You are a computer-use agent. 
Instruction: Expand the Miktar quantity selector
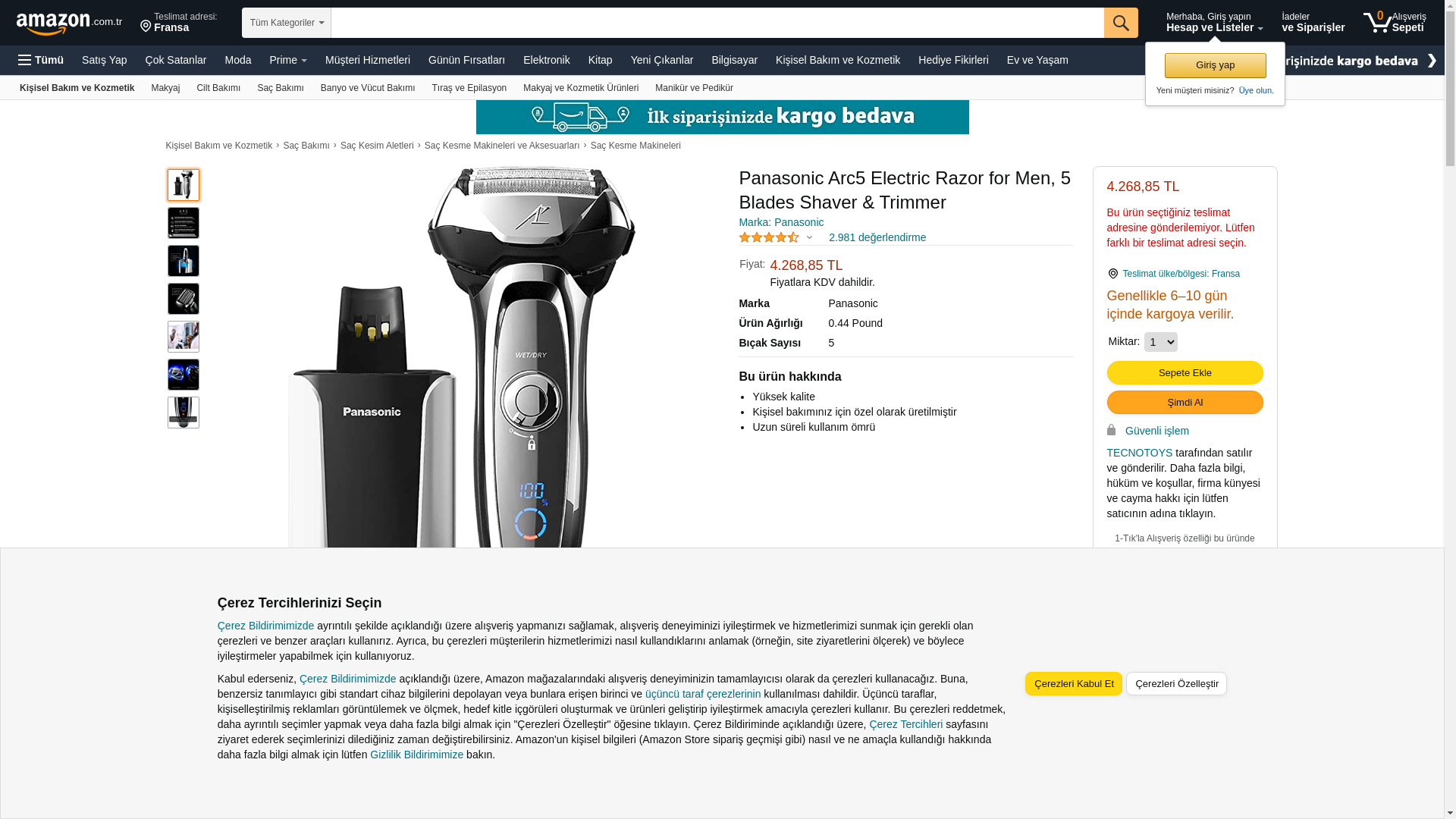coord(1160,342)
